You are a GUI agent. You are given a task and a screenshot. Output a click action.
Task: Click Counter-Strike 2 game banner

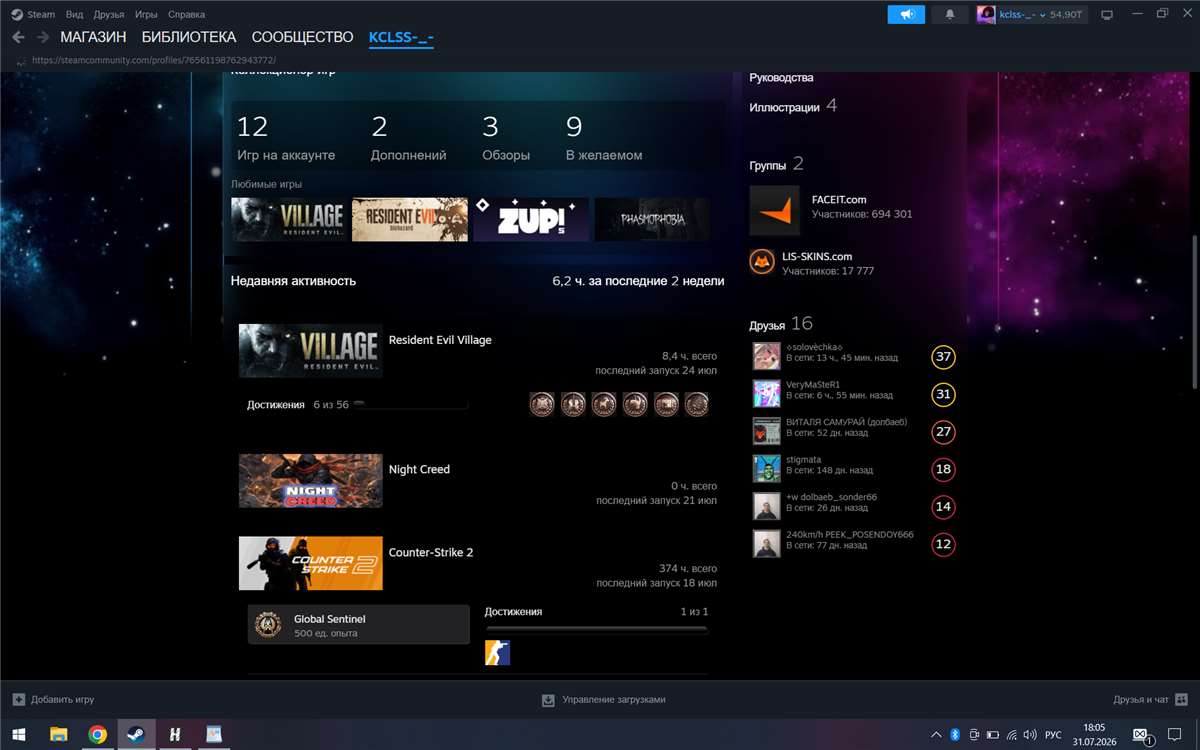[x=310, y=563]
